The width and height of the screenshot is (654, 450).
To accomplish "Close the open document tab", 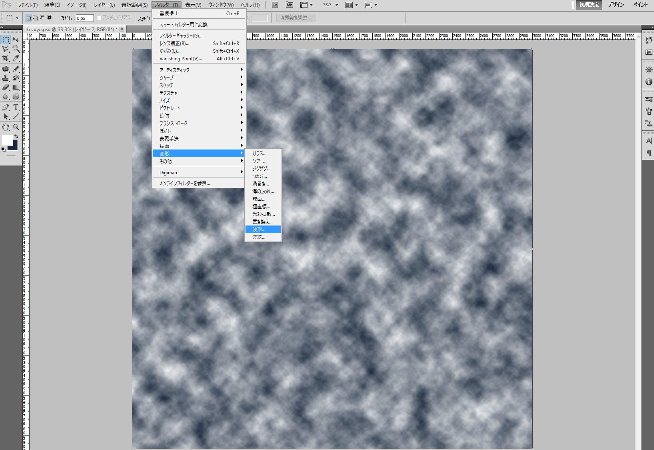I will coord(122,29).
